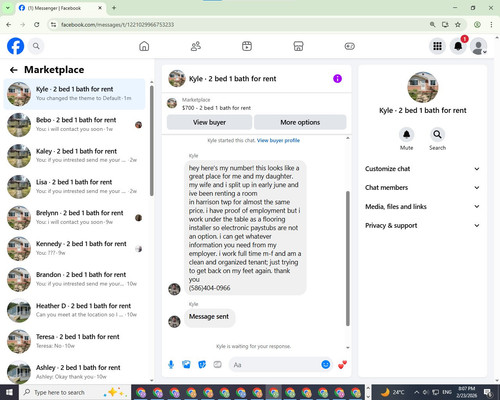Reload the page
Screen dimensions: 500x400
pyautogui.click(x=37, y=25)
